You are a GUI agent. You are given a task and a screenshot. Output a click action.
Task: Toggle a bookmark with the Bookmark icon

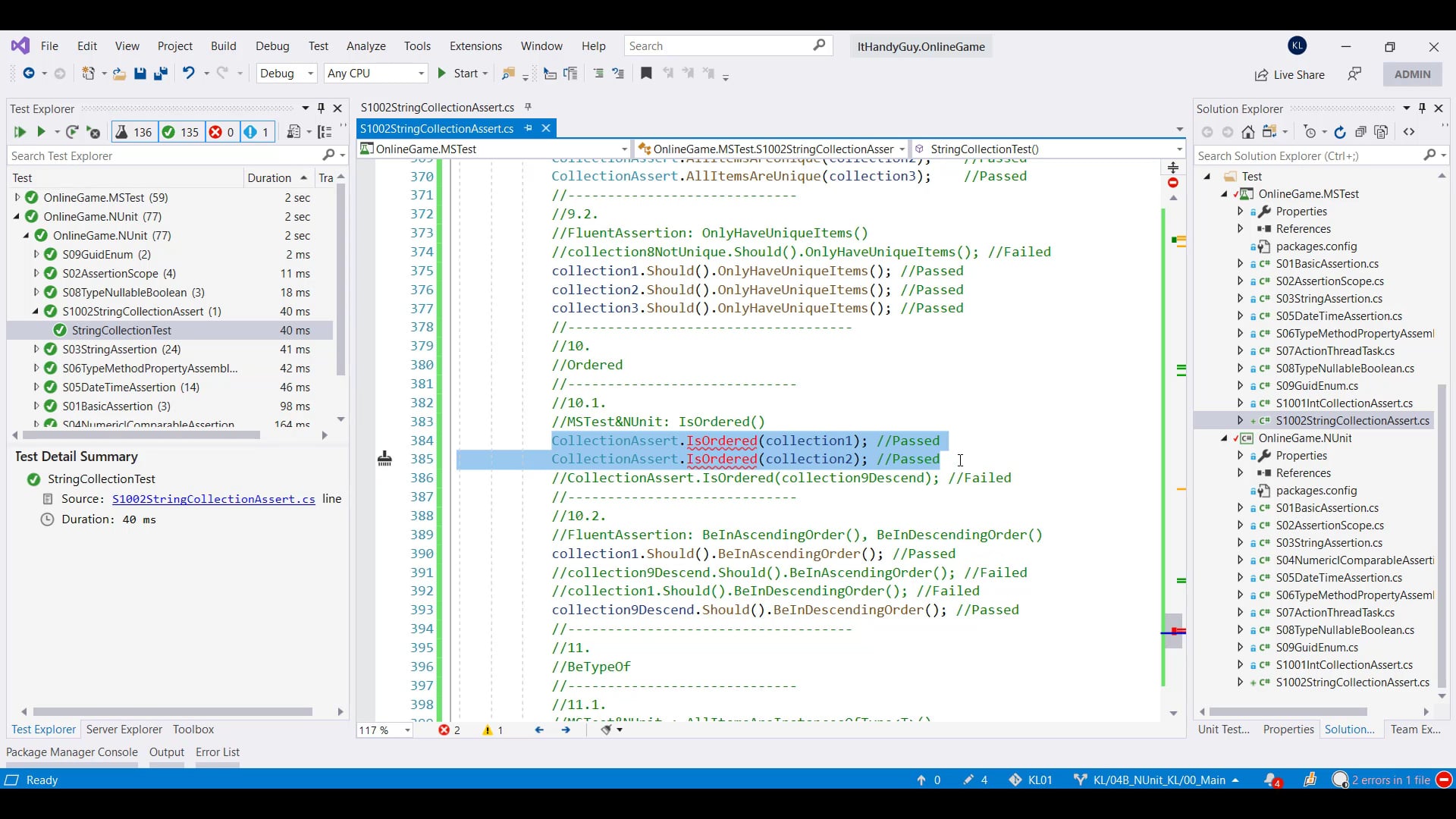pyautogui.click(x=646, y=74)
